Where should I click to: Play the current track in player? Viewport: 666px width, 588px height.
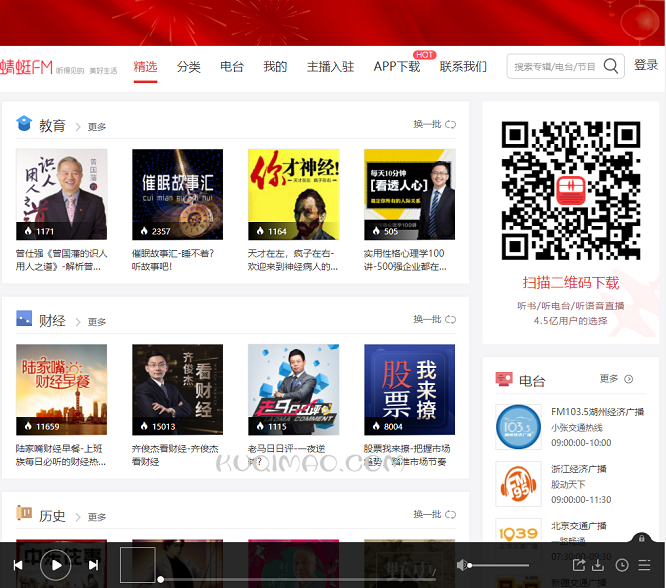56,565
